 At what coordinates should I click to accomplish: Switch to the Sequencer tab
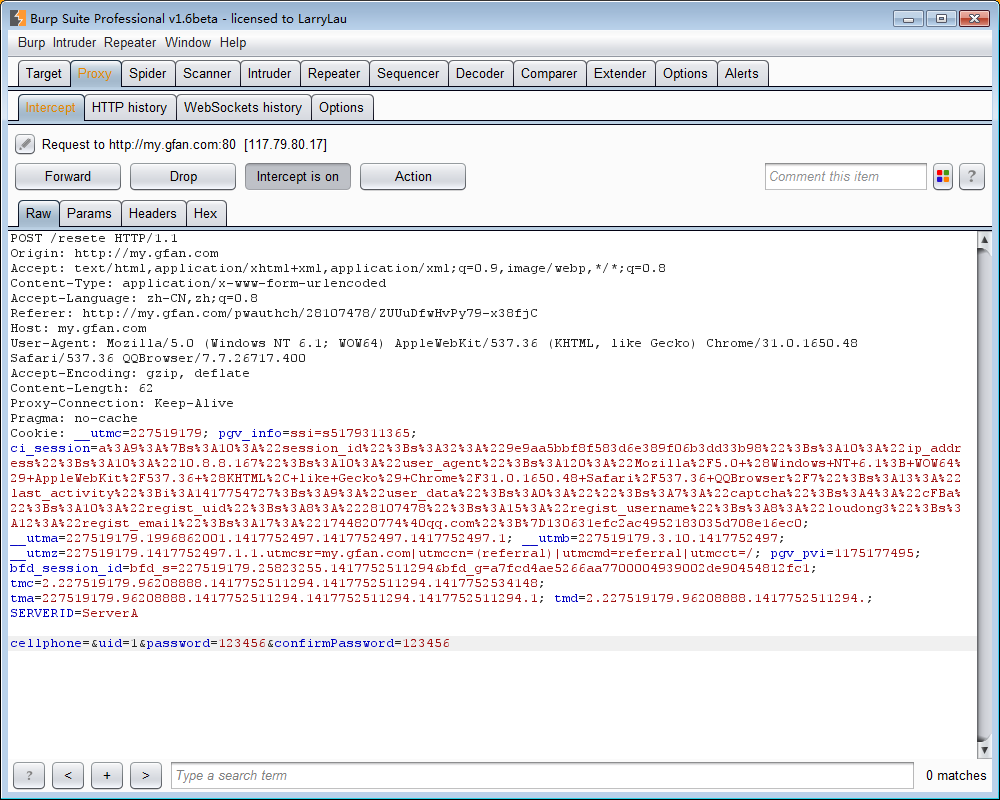click(408, 73)
